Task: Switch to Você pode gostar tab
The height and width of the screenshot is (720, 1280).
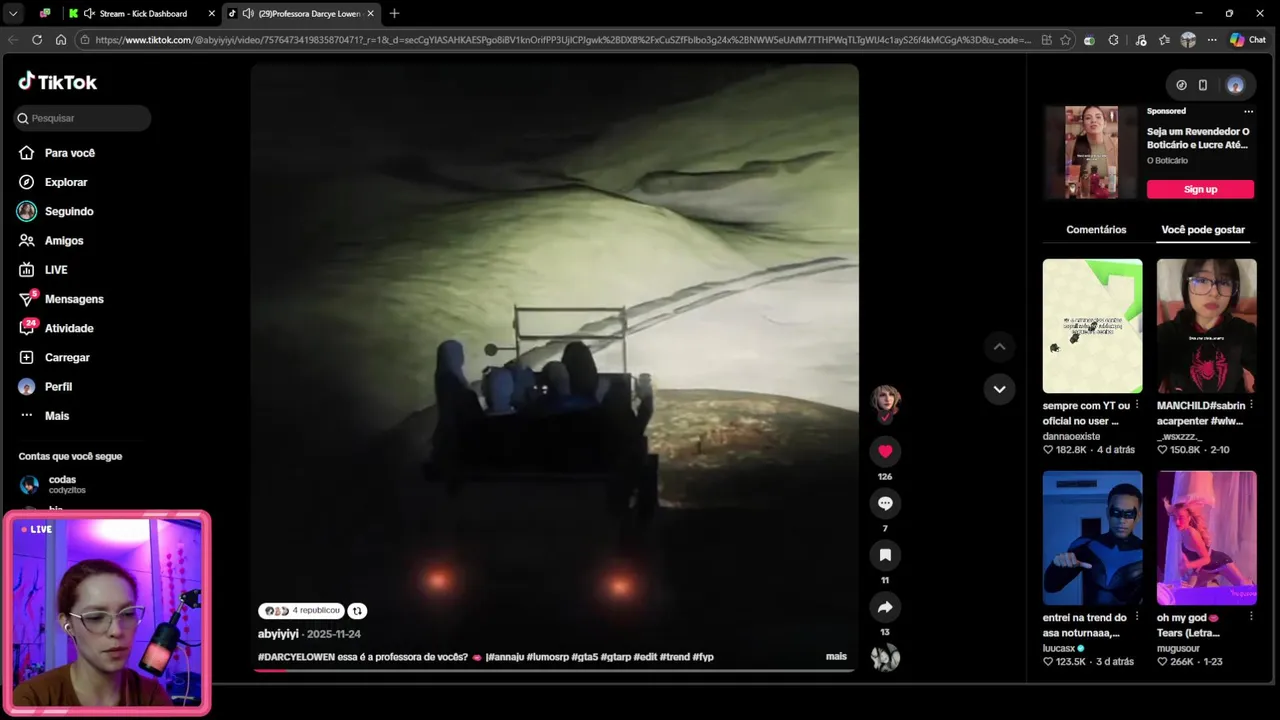Action: [1203, 230]
